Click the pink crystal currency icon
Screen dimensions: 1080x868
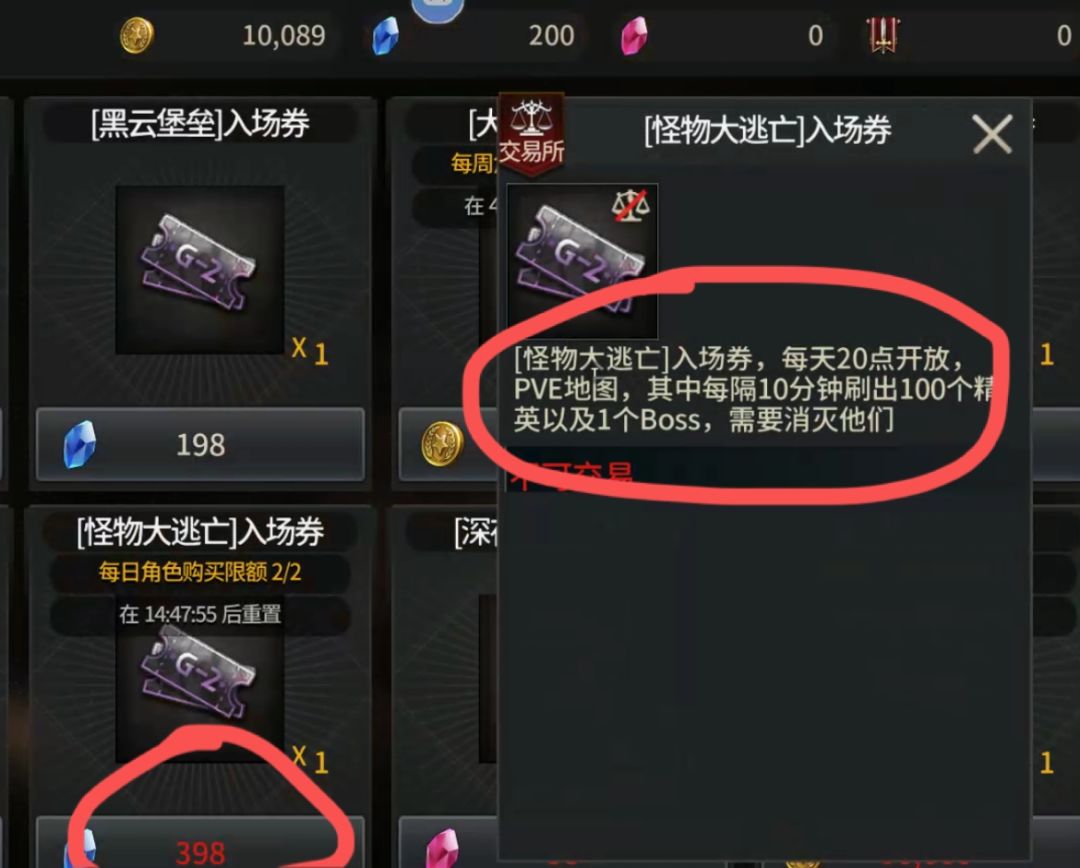pos(634,36)
